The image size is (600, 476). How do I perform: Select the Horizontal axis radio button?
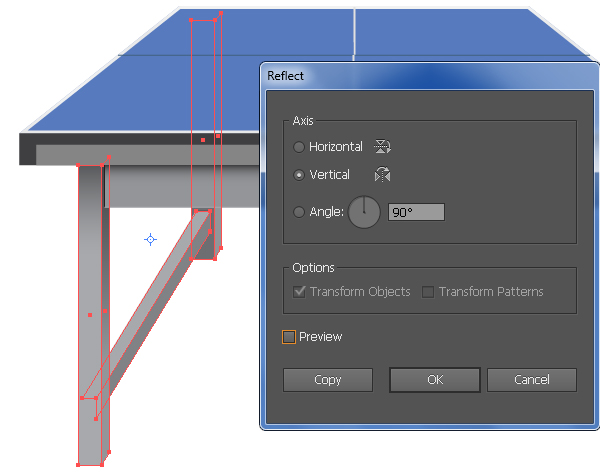(x=298, y=147)
